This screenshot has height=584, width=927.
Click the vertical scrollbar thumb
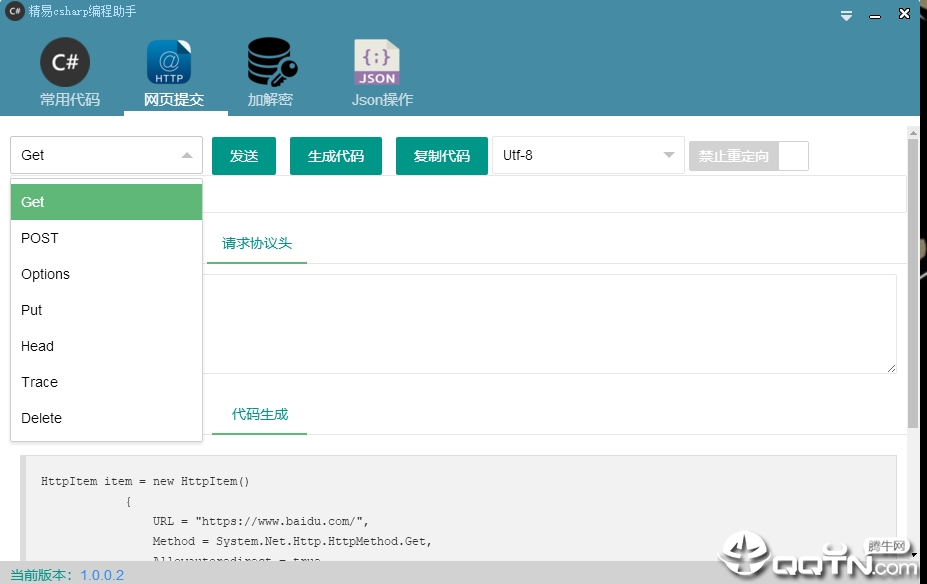913,284
